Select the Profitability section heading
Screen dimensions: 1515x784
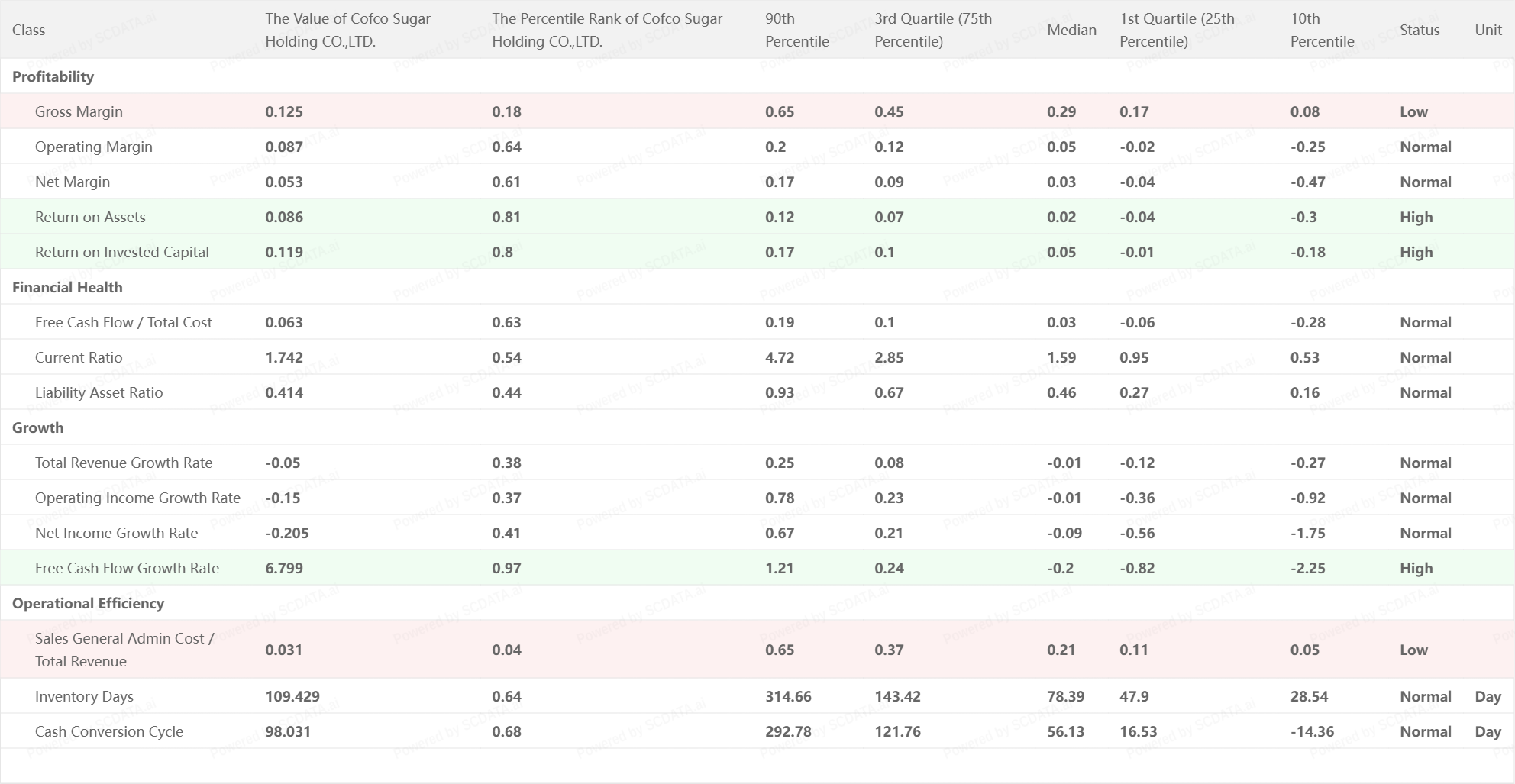click(53, 76)
